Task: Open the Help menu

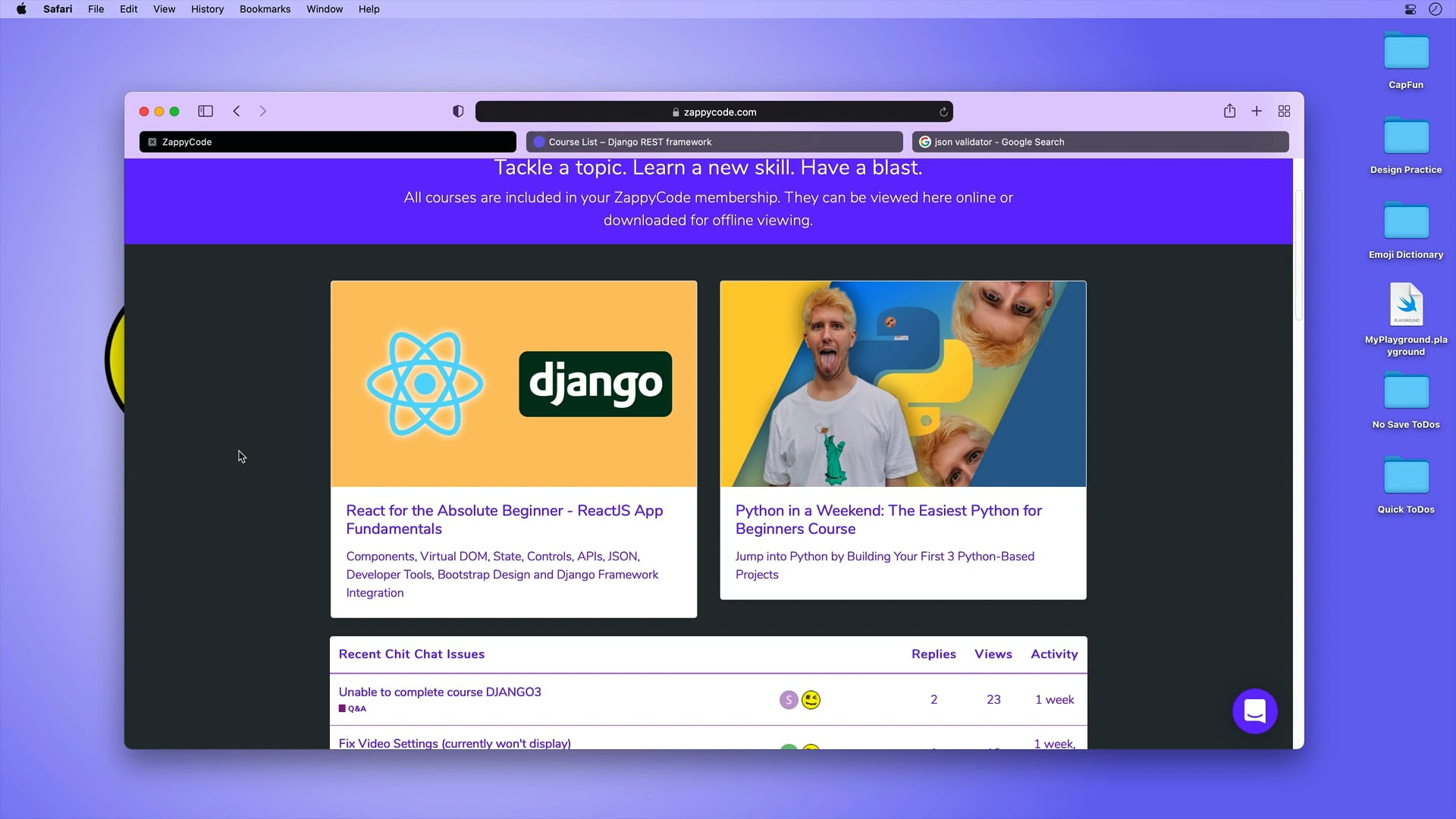Action: [x=369, y=9]
